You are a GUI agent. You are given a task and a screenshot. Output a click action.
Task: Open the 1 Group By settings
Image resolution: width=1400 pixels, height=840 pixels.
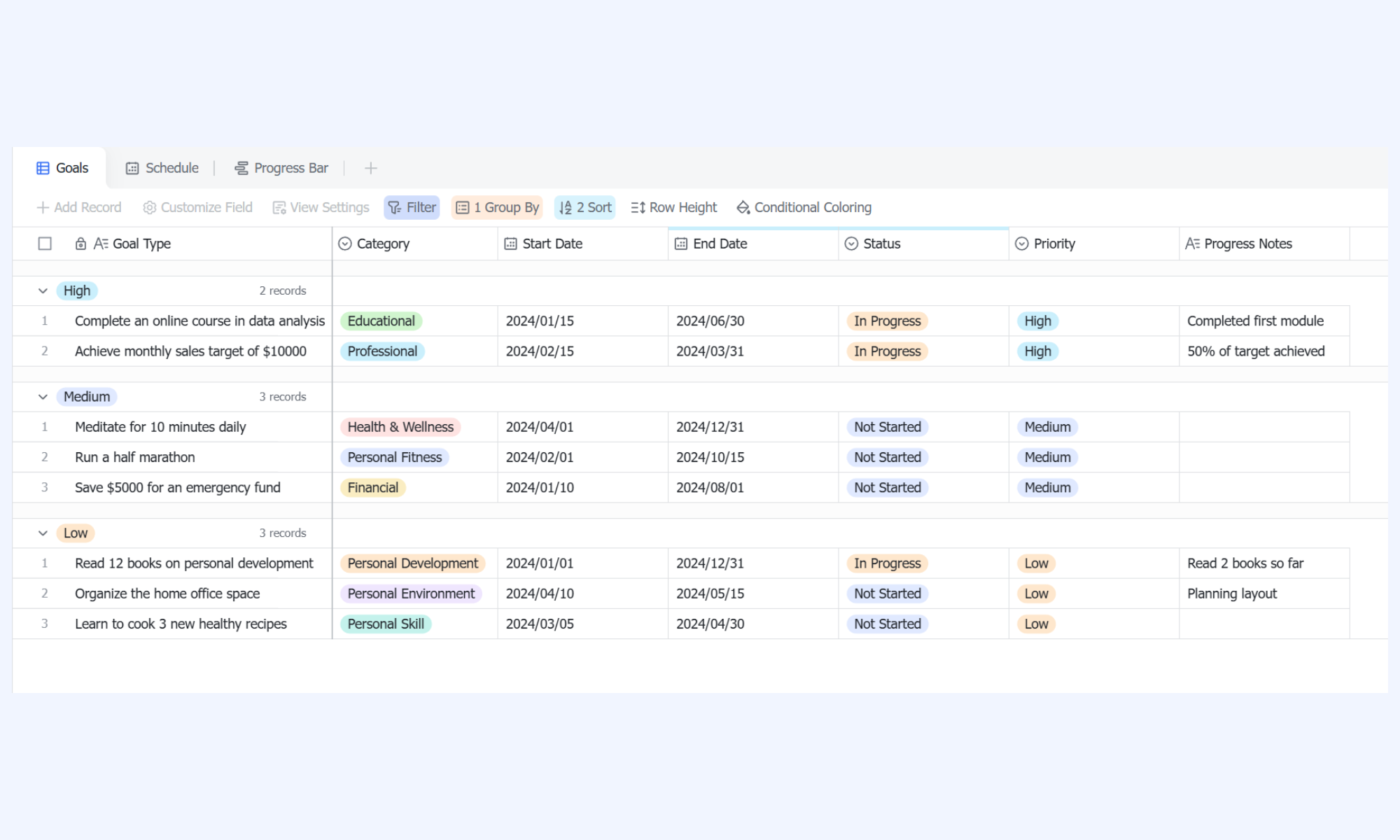[x=497, y=207]
